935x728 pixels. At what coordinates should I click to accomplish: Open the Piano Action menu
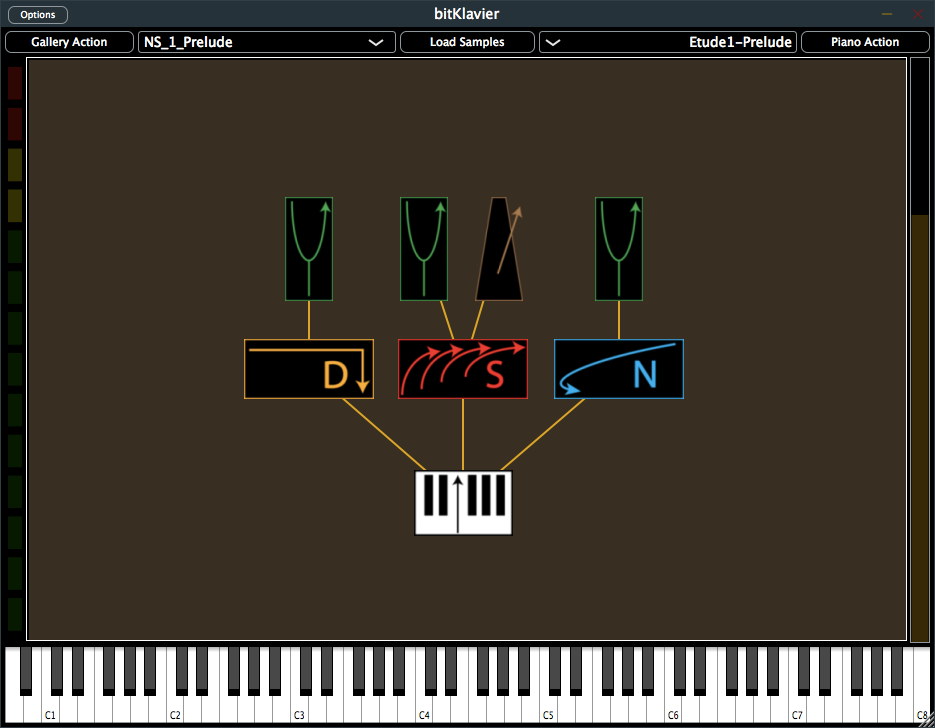[865, 42]
